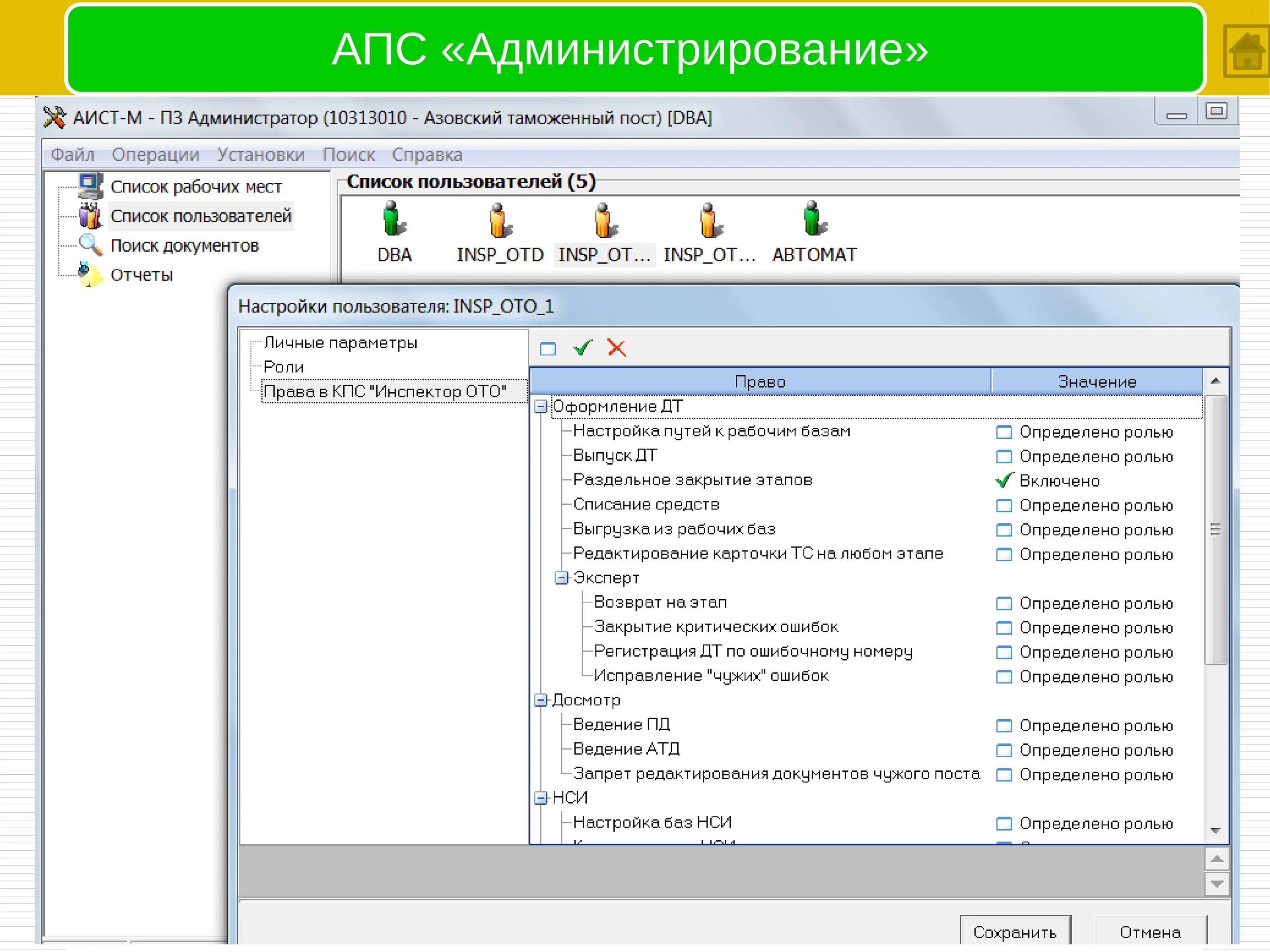Open the Операции menu
Viewport: 1270px width, 952px height.
[x=155, y=154]
